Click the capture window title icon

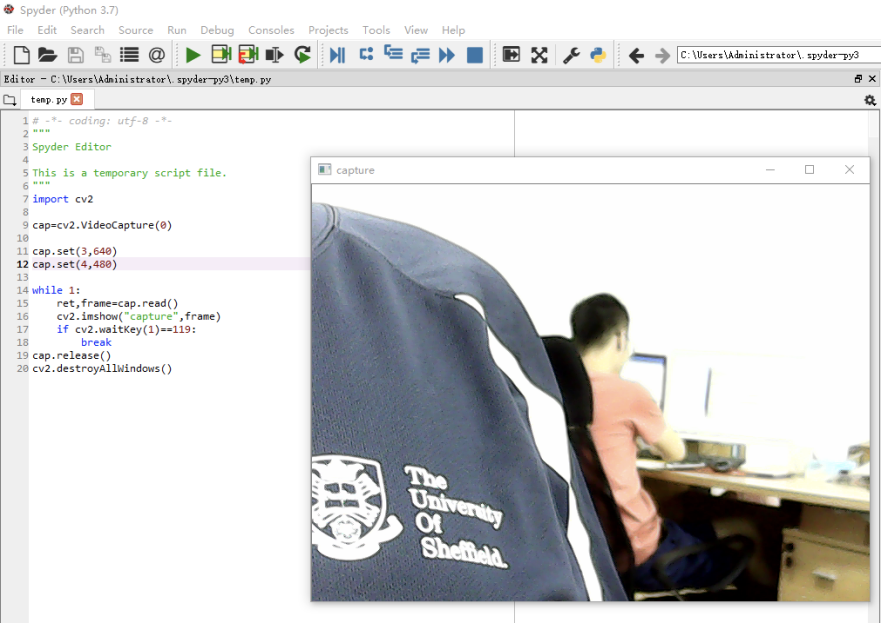pos(325,170)
